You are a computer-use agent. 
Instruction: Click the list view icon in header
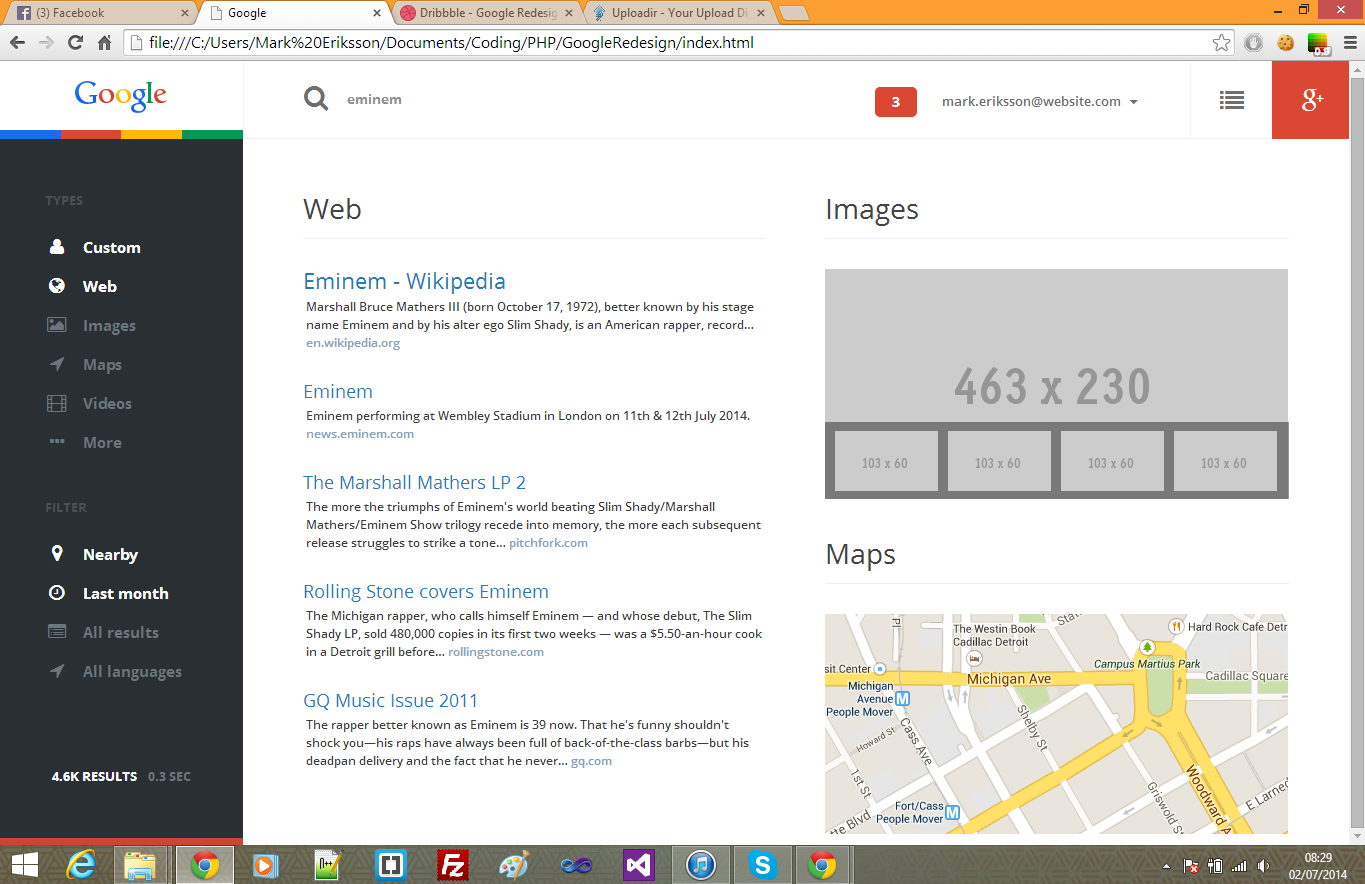pyautogui.click(x=1231, y=100)
